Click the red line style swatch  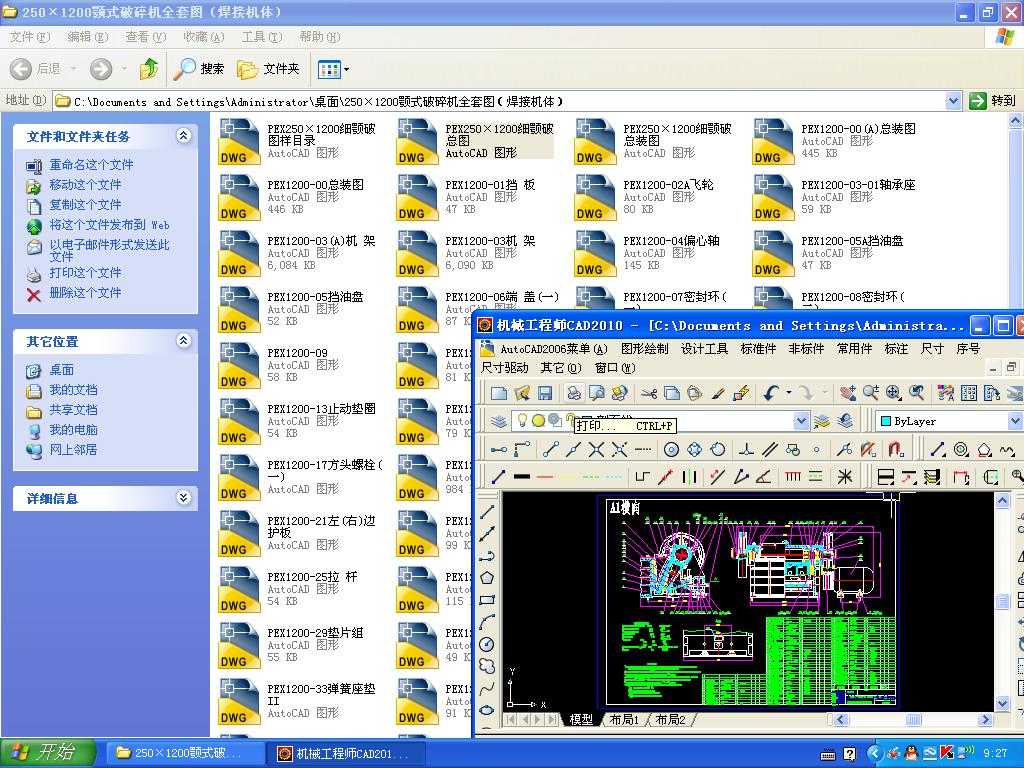coord(545,477)
